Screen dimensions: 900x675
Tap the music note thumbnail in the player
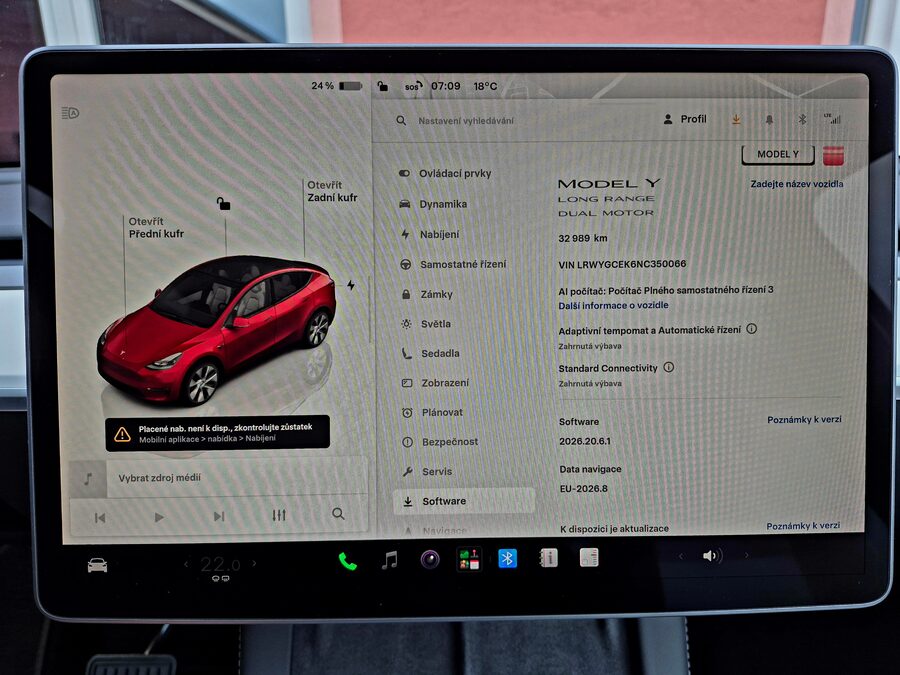tap(88, 479)
